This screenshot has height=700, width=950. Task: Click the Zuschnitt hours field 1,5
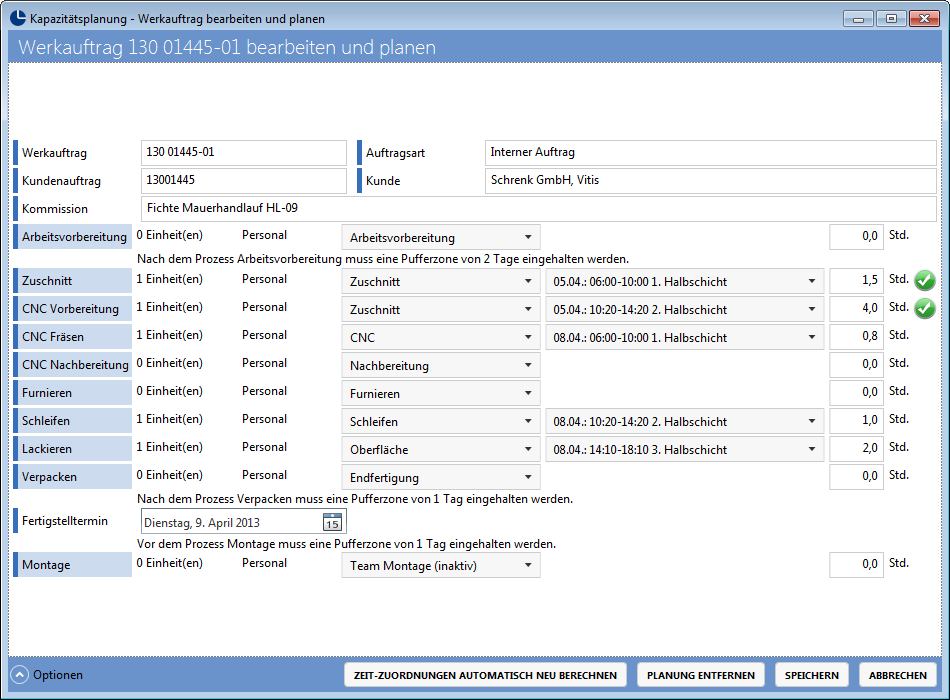pos(856,281)
